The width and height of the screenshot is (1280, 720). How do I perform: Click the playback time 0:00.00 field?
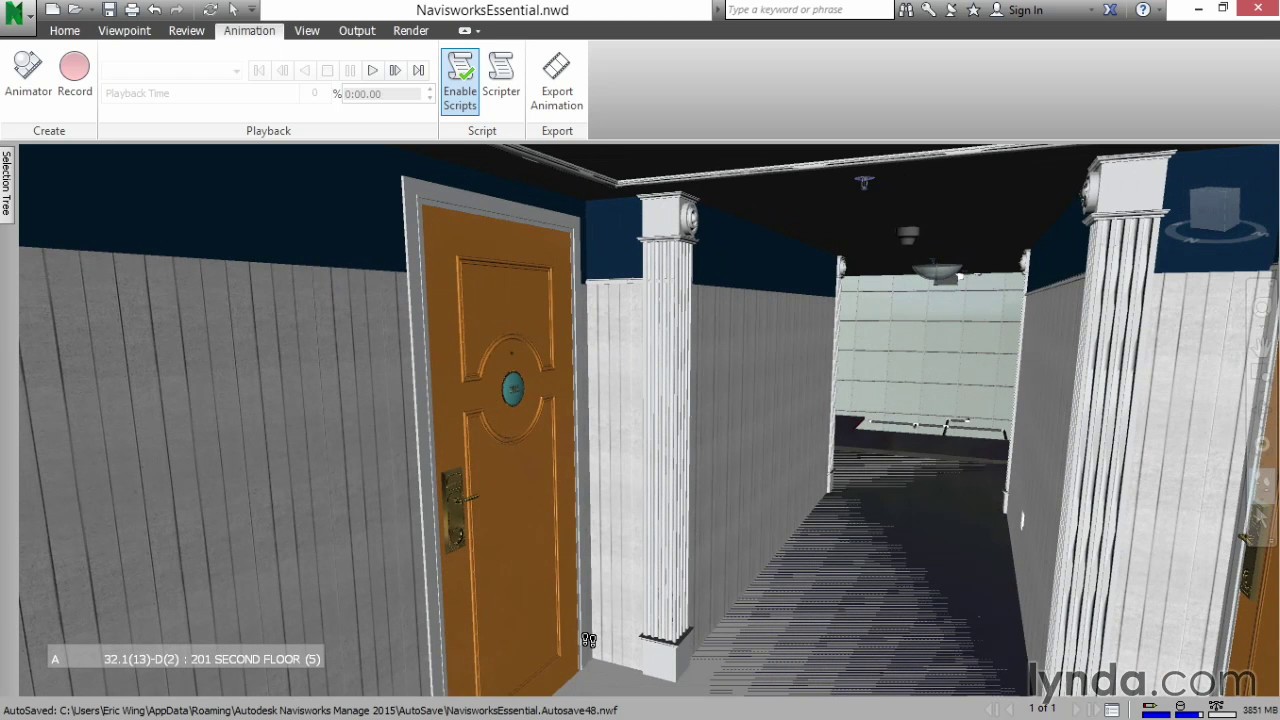382,94
